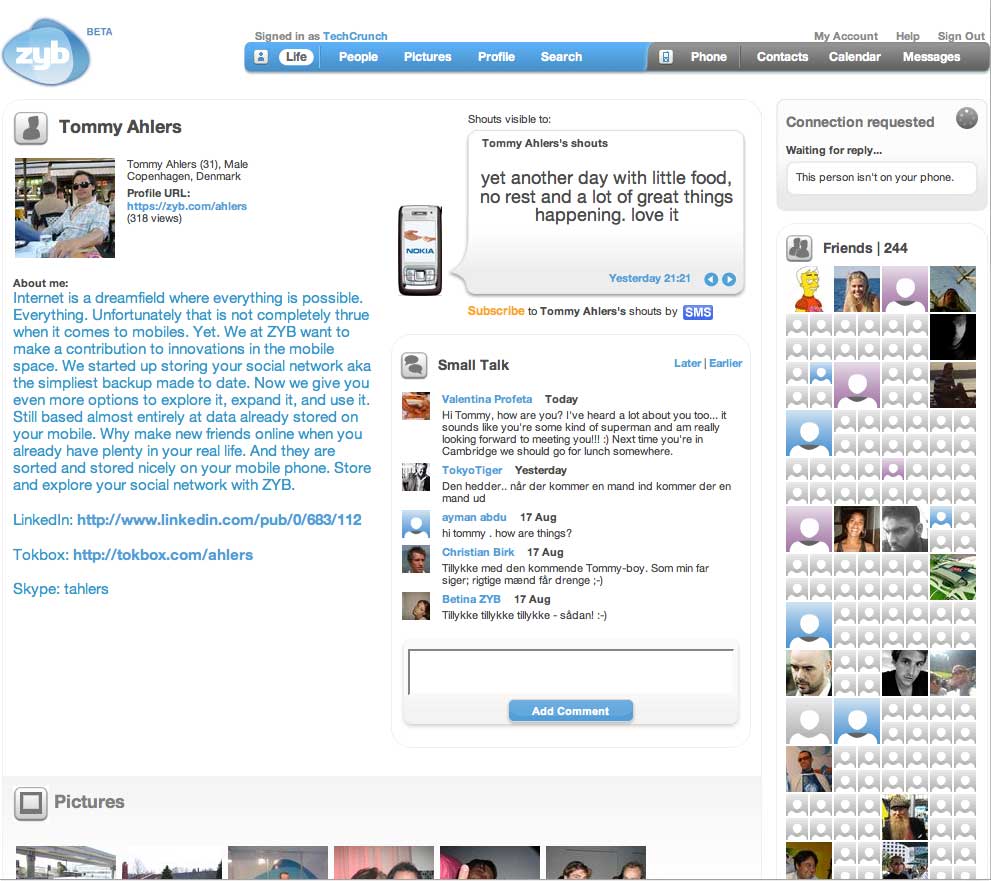Click the profile silhouette icon beside Tommy Ahlers
The image size is (991, 881).
(31, 128)
